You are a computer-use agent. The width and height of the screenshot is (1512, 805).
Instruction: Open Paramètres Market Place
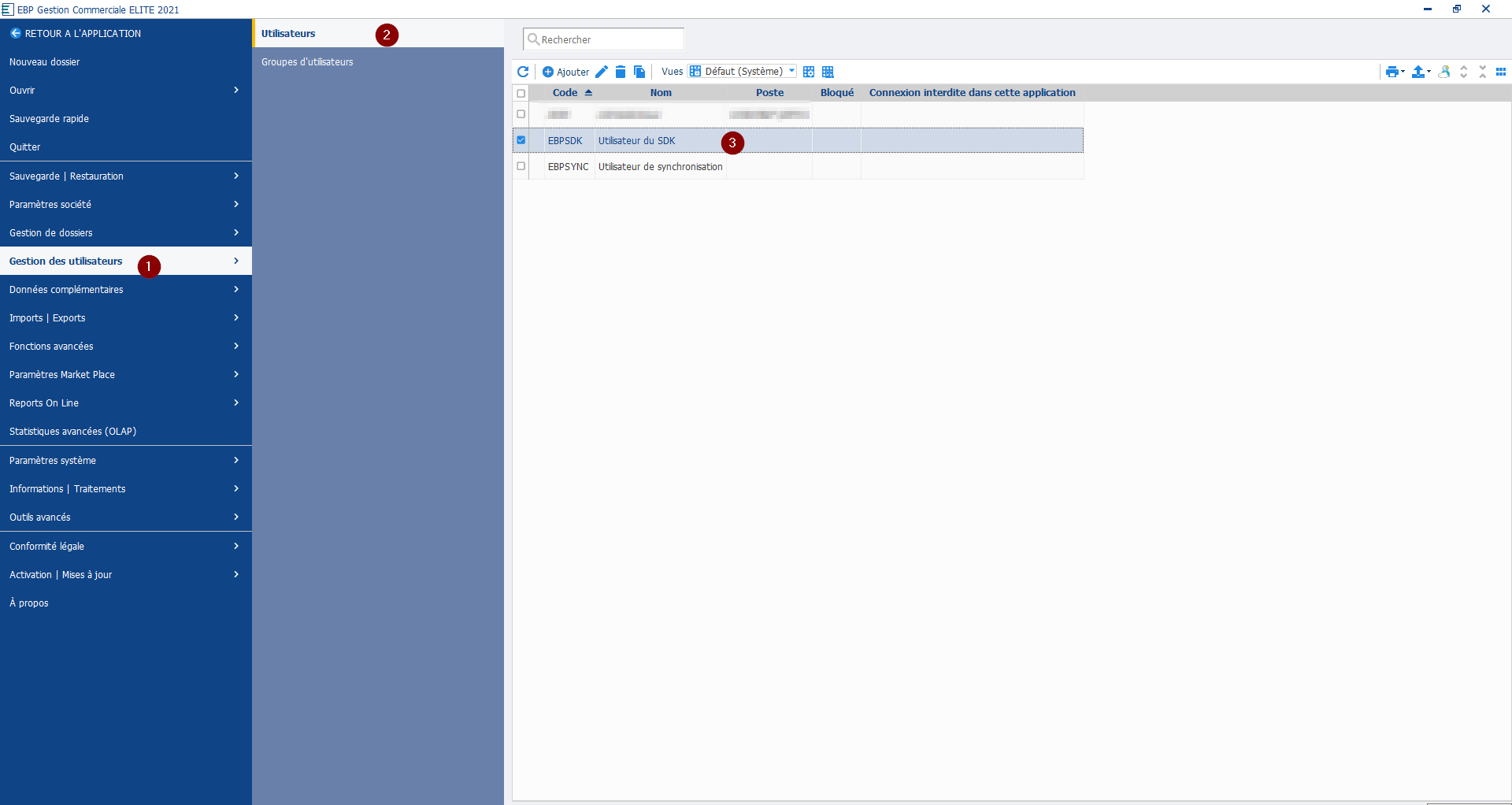pos(126,374)
